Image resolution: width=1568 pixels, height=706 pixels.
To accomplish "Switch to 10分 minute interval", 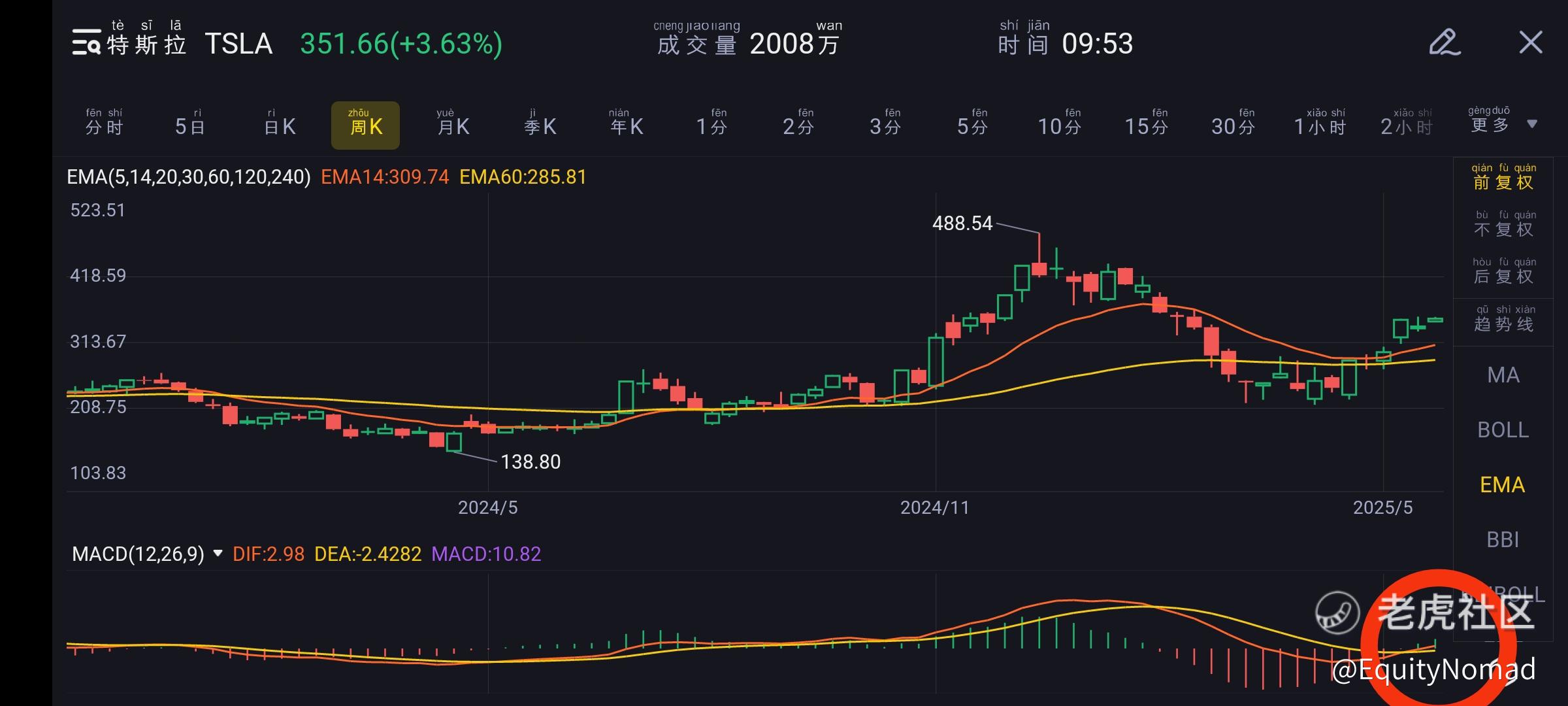I will coord(1060,124).
